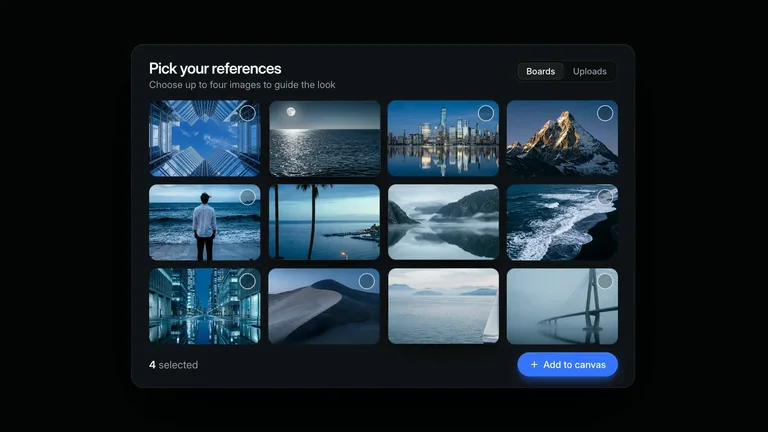Screen dimensions: 768x432
Task: Toggle selection circle on skyscraper look-up image
Action: pyautogui.click(x=247, y=113)
